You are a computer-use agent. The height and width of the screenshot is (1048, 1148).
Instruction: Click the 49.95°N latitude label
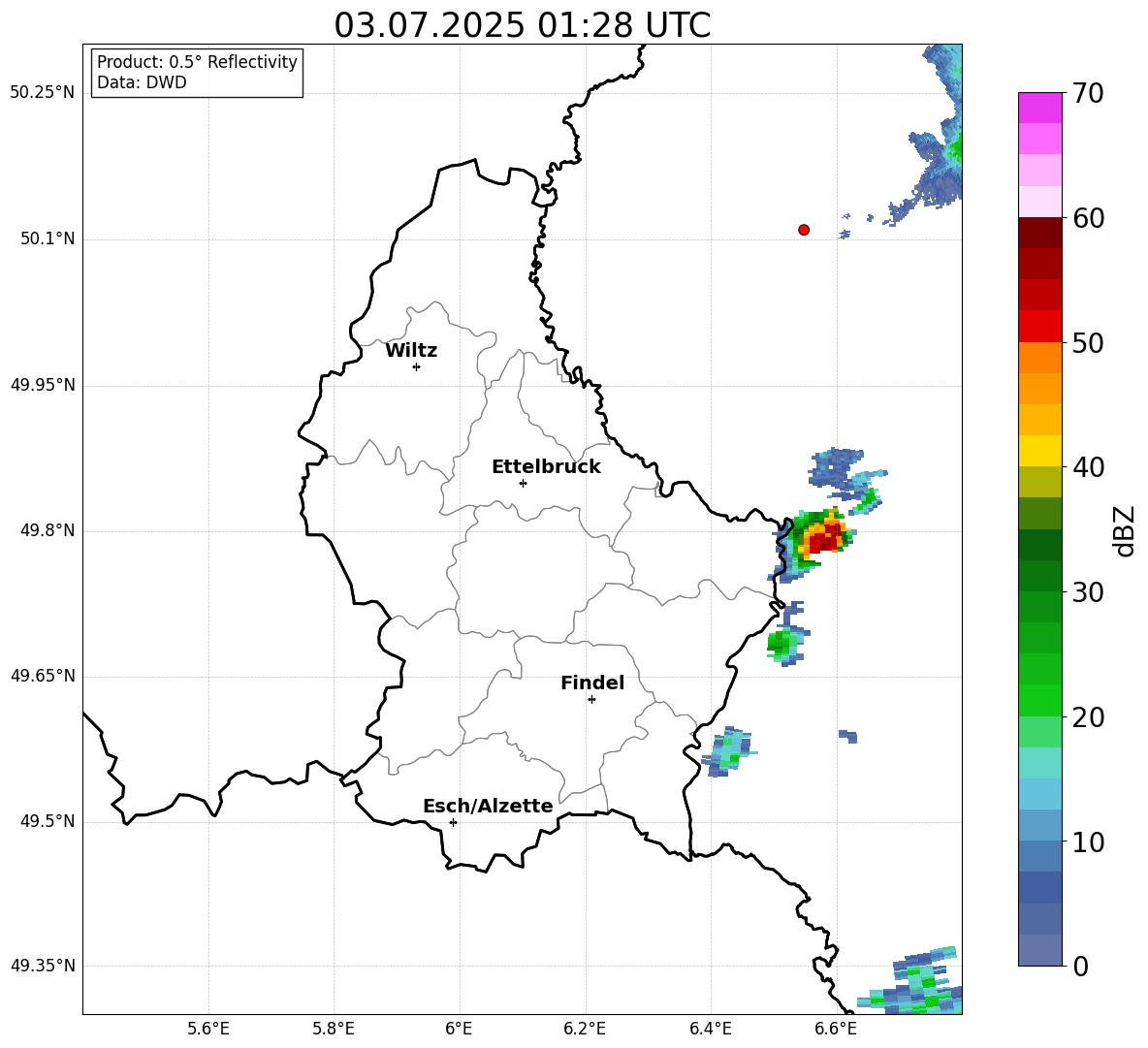click(x=43, y=385)
